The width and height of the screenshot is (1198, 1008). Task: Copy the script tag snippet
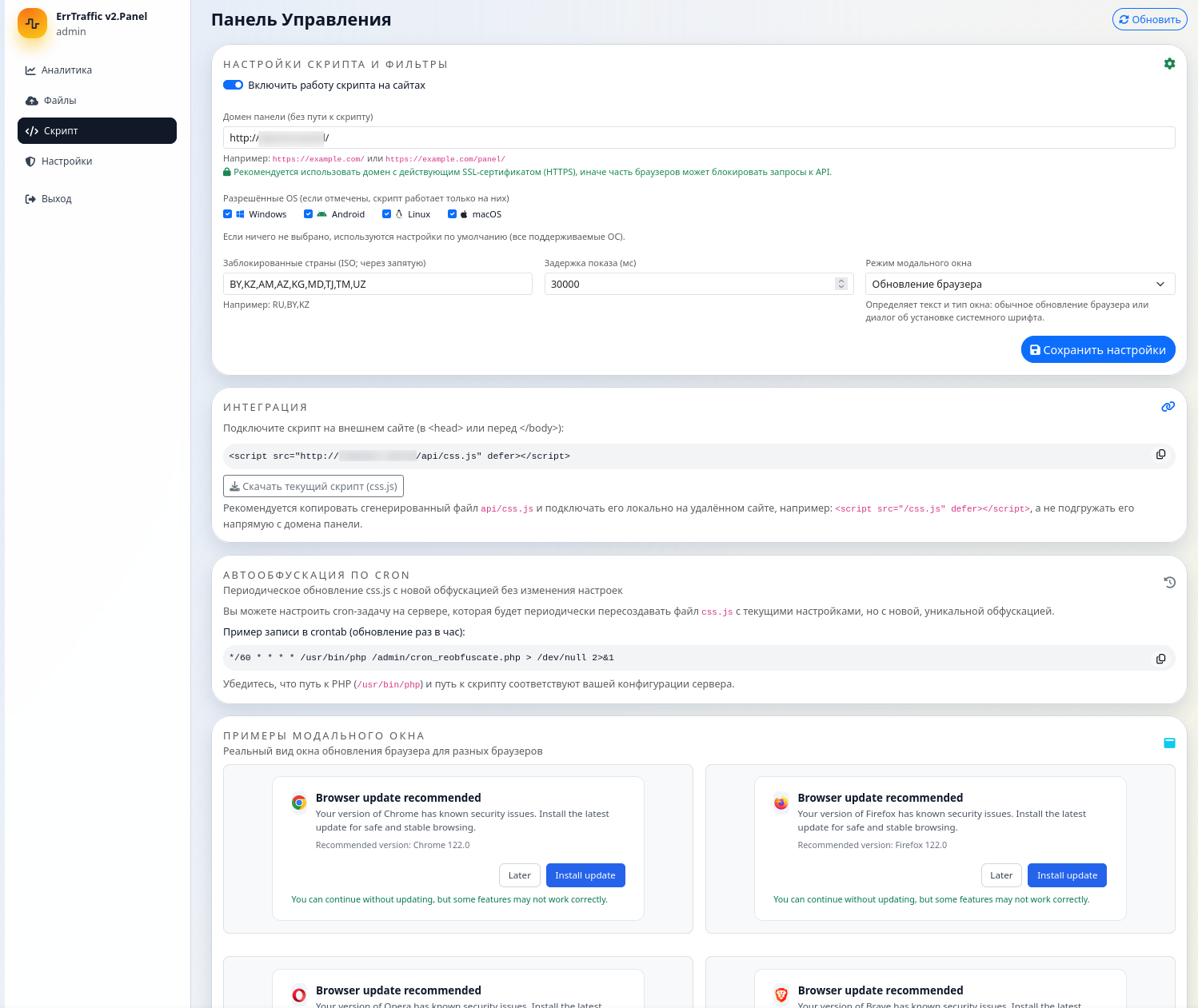[x=1160, y=455]
